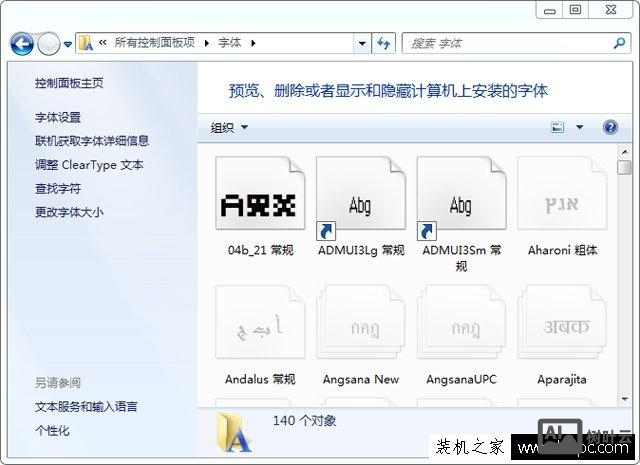Click the fonts folder icon in address bar
The width and height of the screenshot is (640, 465).
pyautogui.click(x=86, y=43)
